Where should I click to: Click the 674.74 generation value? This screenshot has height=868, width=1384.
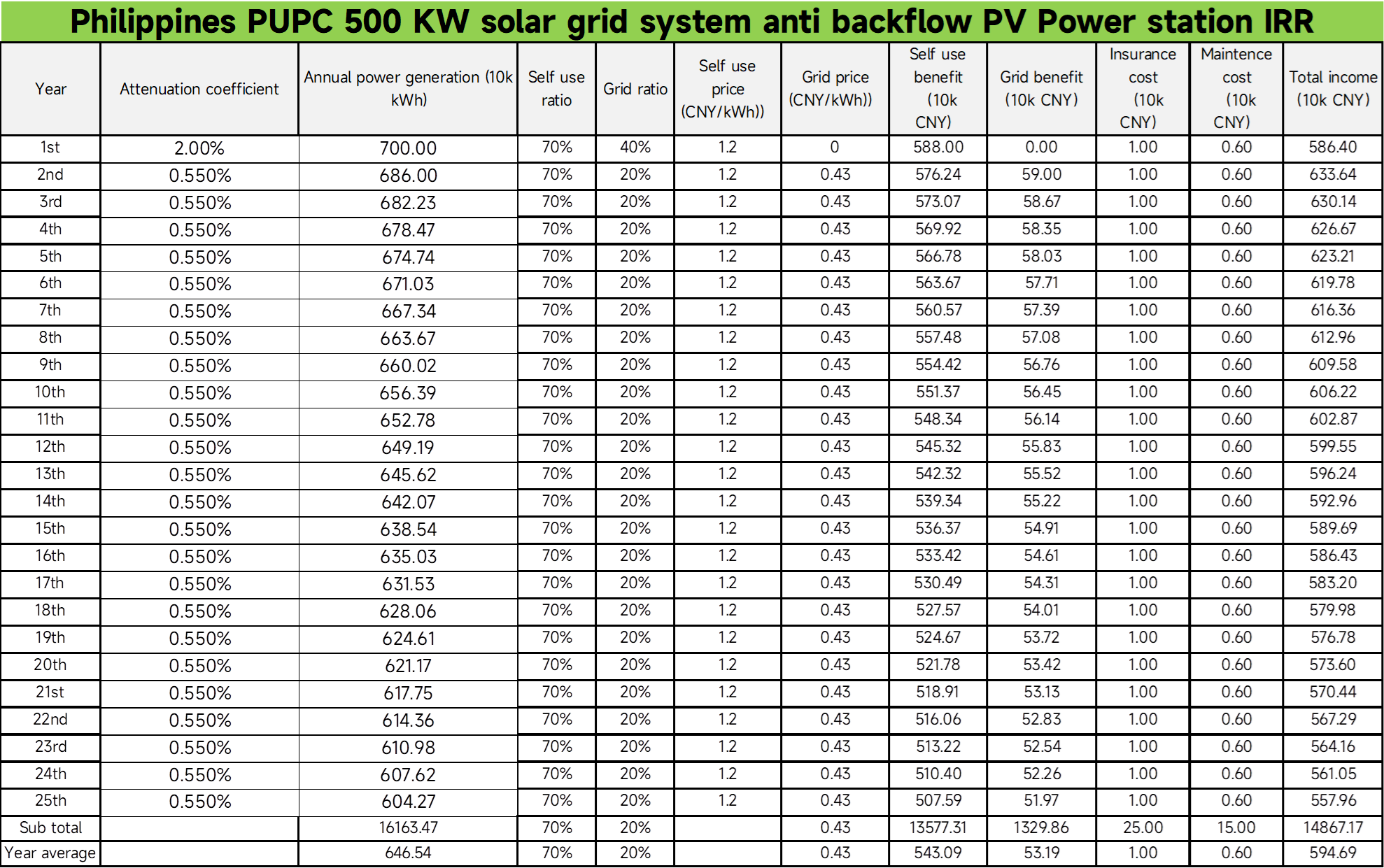[409, 257]
